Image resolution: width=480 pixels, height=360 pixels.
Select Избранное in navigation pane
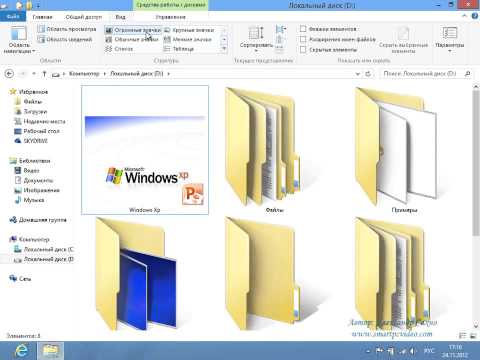[33, 92]
